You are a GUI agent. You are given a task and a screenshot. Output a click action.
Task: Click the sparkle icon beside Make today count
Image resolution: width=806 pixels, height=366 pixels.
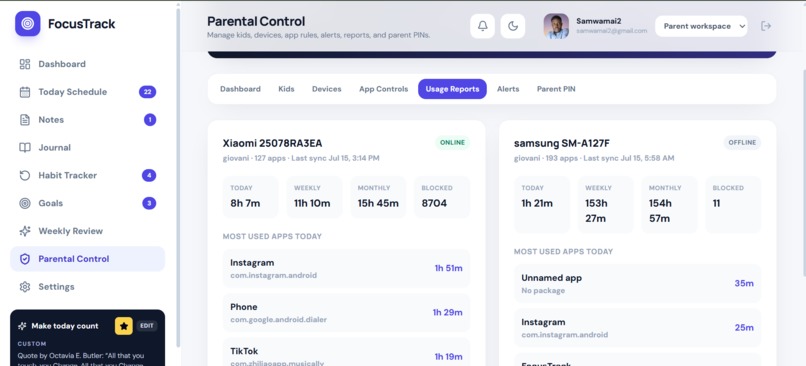tap(22, 326)
